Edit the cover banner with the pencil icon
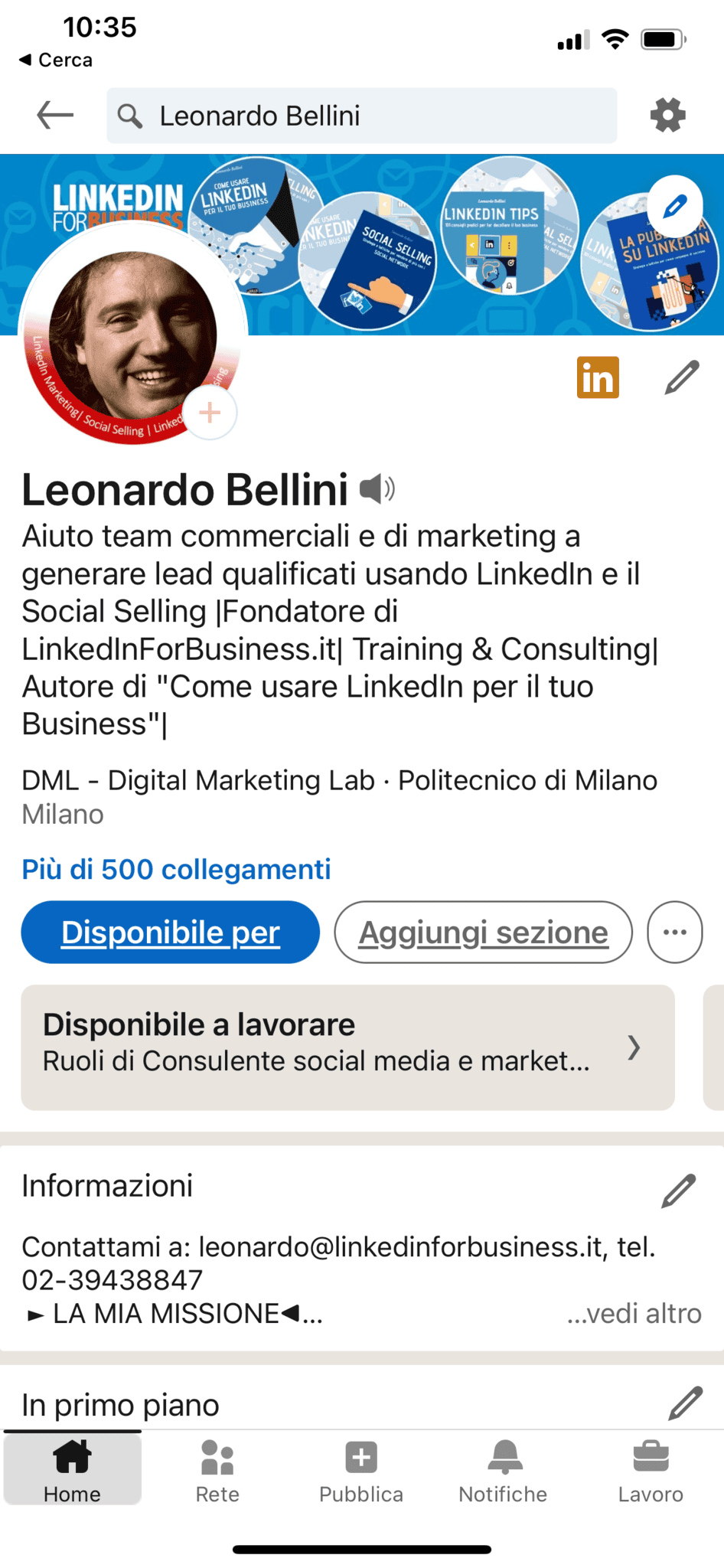The height and width of the screenshot is (1568, 724). click(674, 206)
